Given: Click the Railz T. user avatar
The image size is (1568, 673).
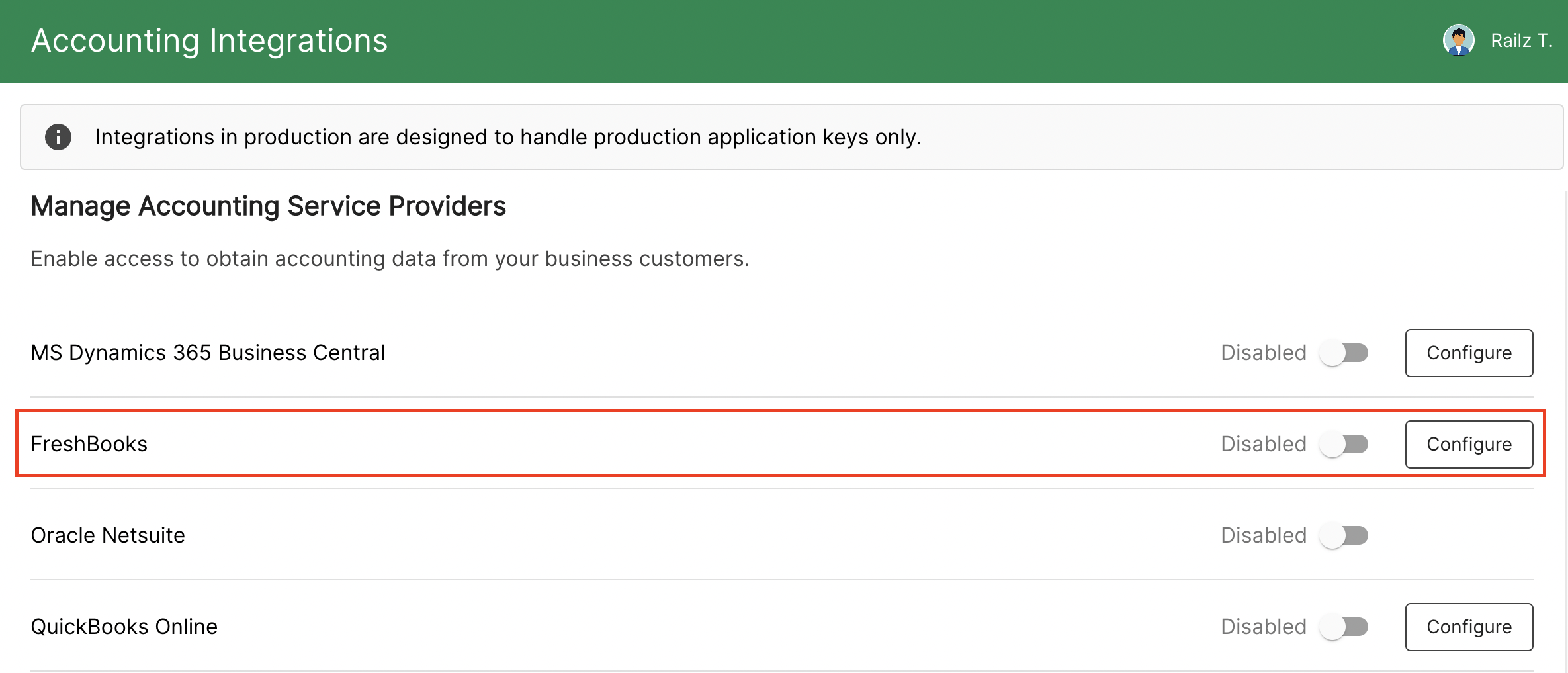Looking at the screenshot, I should [1458, 41].
